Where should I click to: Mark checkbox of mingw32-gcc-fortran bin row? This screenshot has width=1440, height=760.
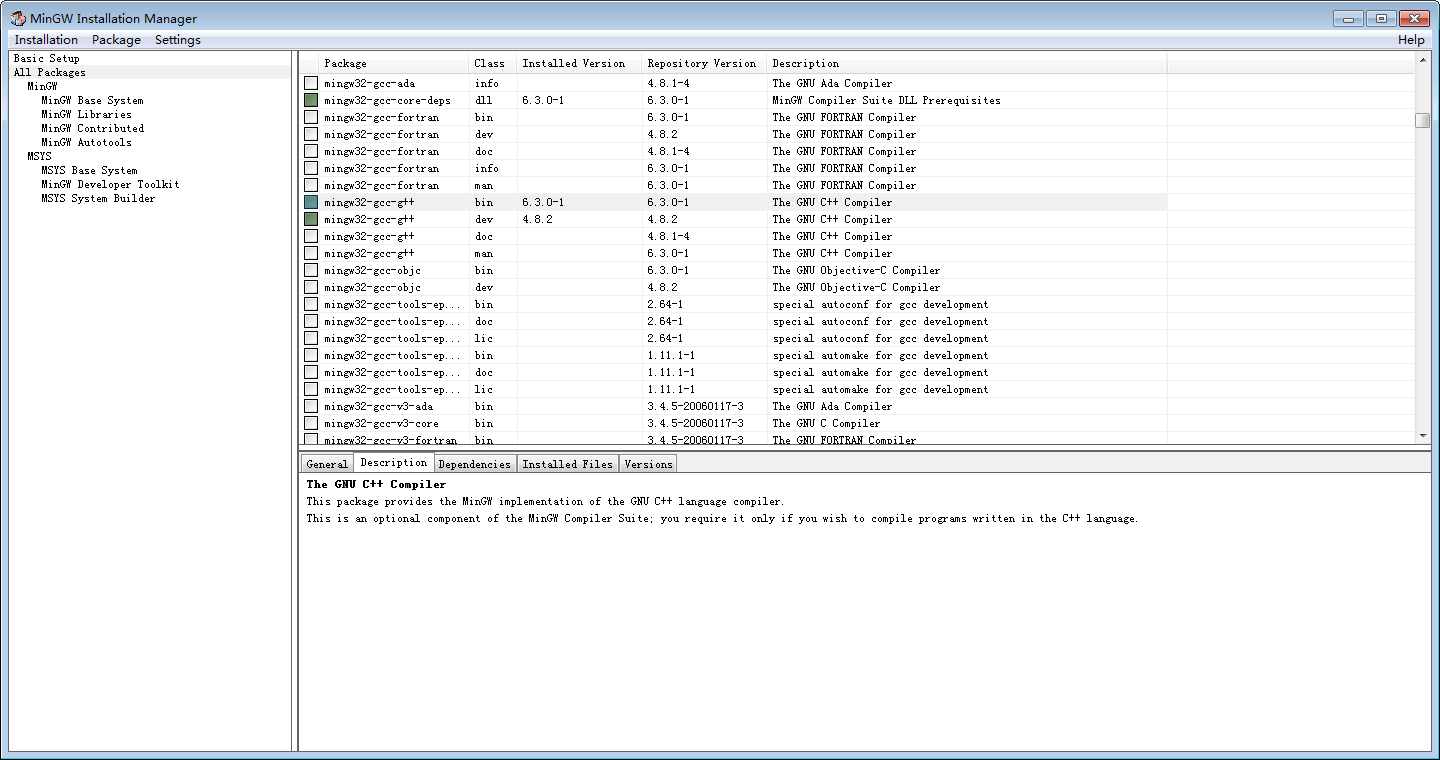click(311, 117)
